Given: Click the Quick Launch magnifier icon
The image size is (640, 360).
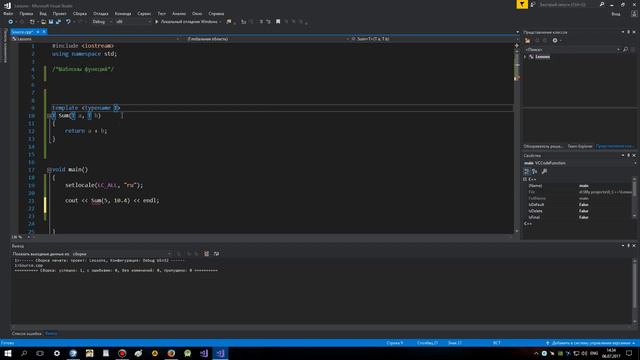Looking at the screenshot, I should [602, 4].
